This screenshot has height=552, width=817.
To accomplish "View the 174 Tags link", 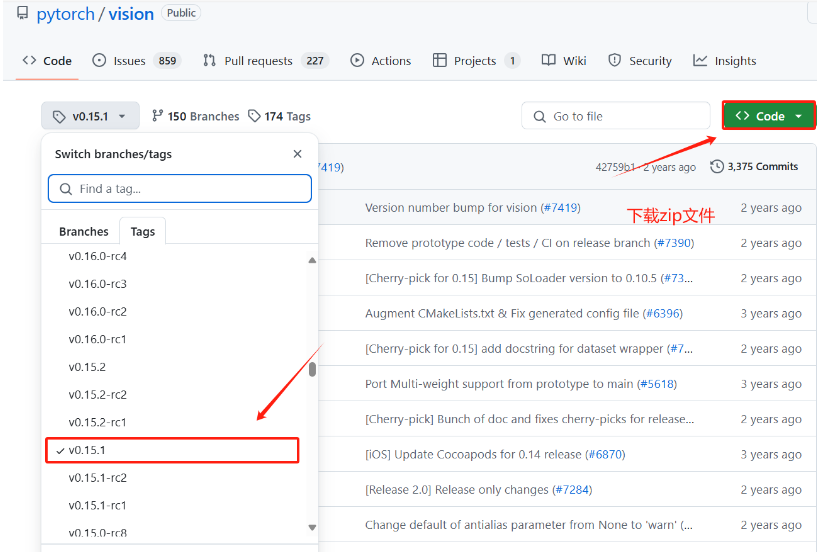I will pos(279,116).
